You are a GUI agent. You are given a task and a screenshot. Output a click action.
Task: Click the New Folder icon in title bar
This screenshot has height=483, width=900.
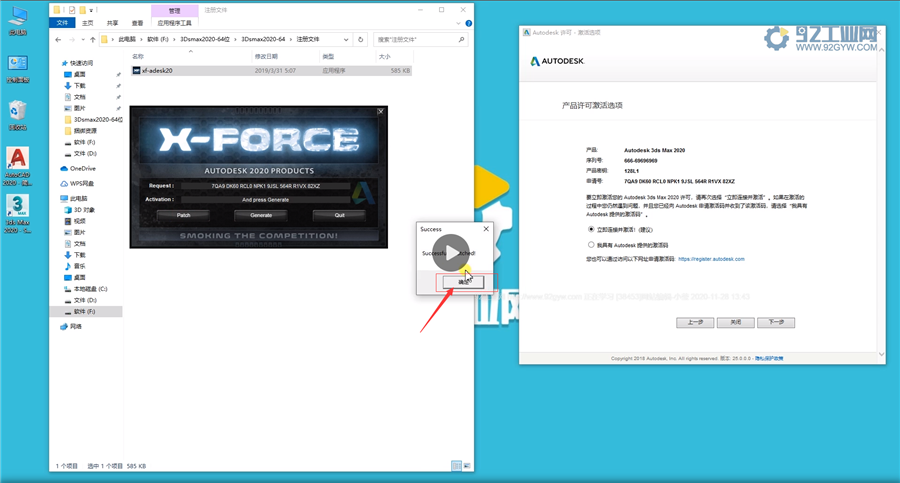click(82, 10)
